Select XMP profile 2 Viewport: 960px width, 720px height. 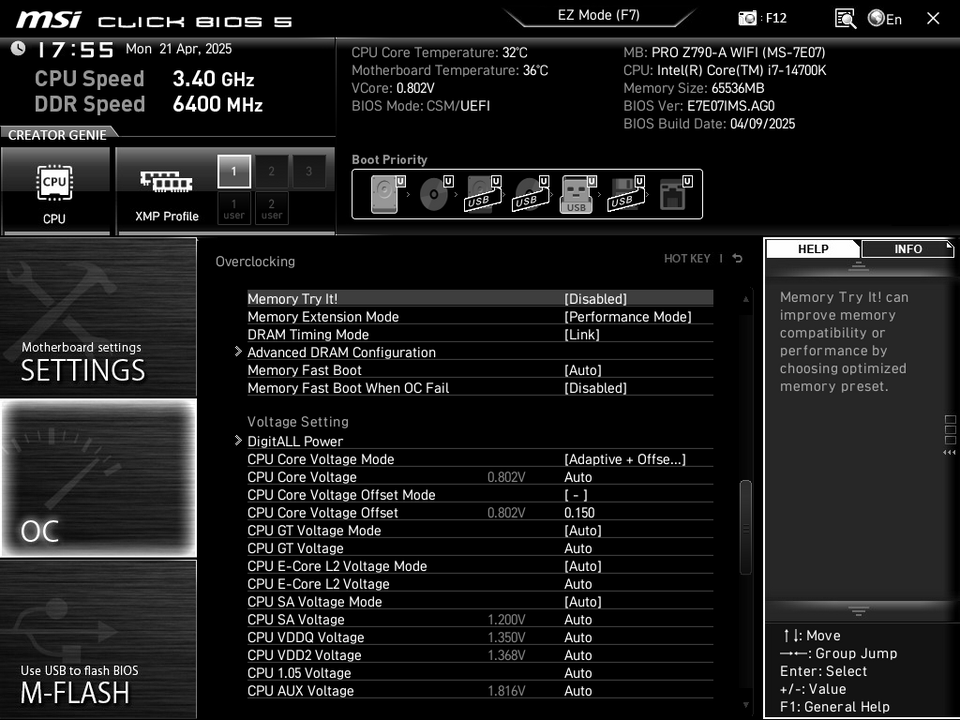(x=271, y=171)
